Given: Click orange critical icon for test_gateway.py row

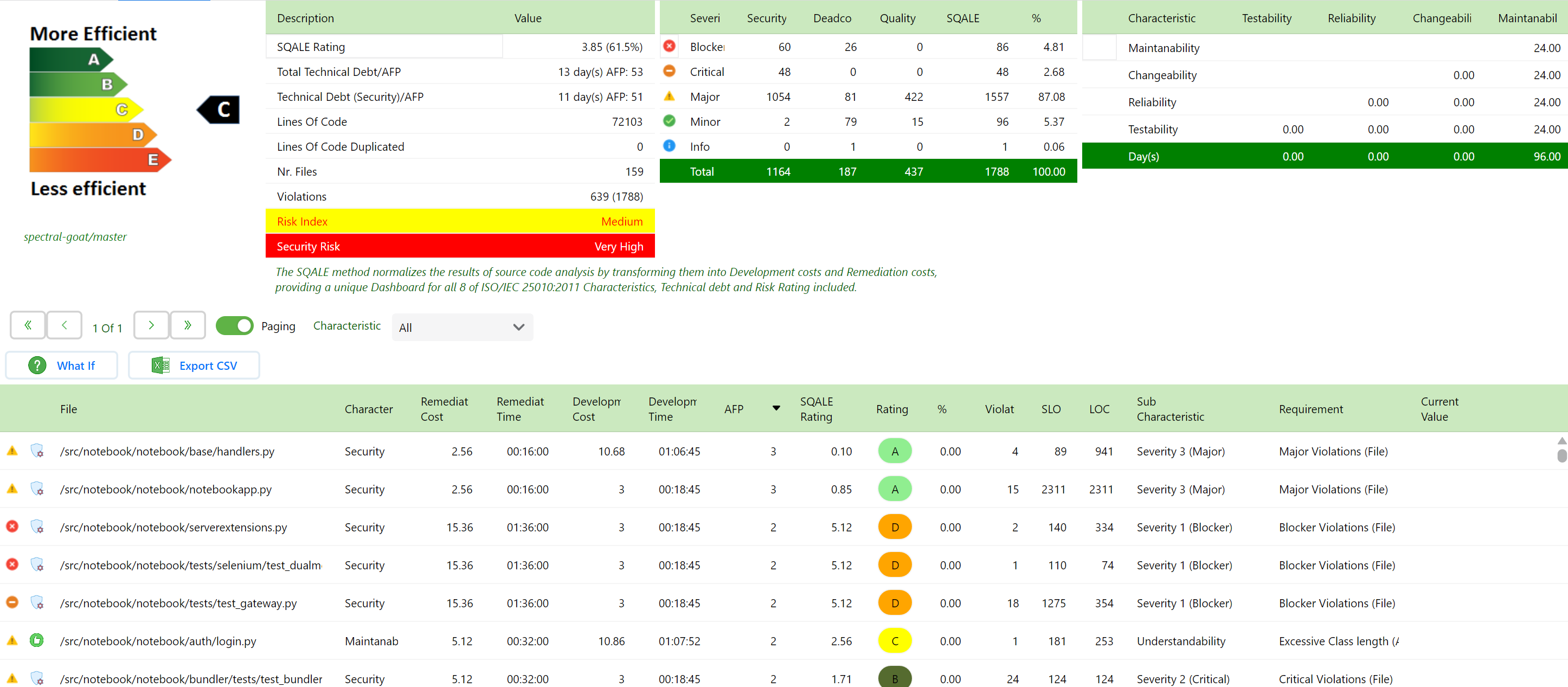Looking at the screenshot, I should (x=12, y=602).
